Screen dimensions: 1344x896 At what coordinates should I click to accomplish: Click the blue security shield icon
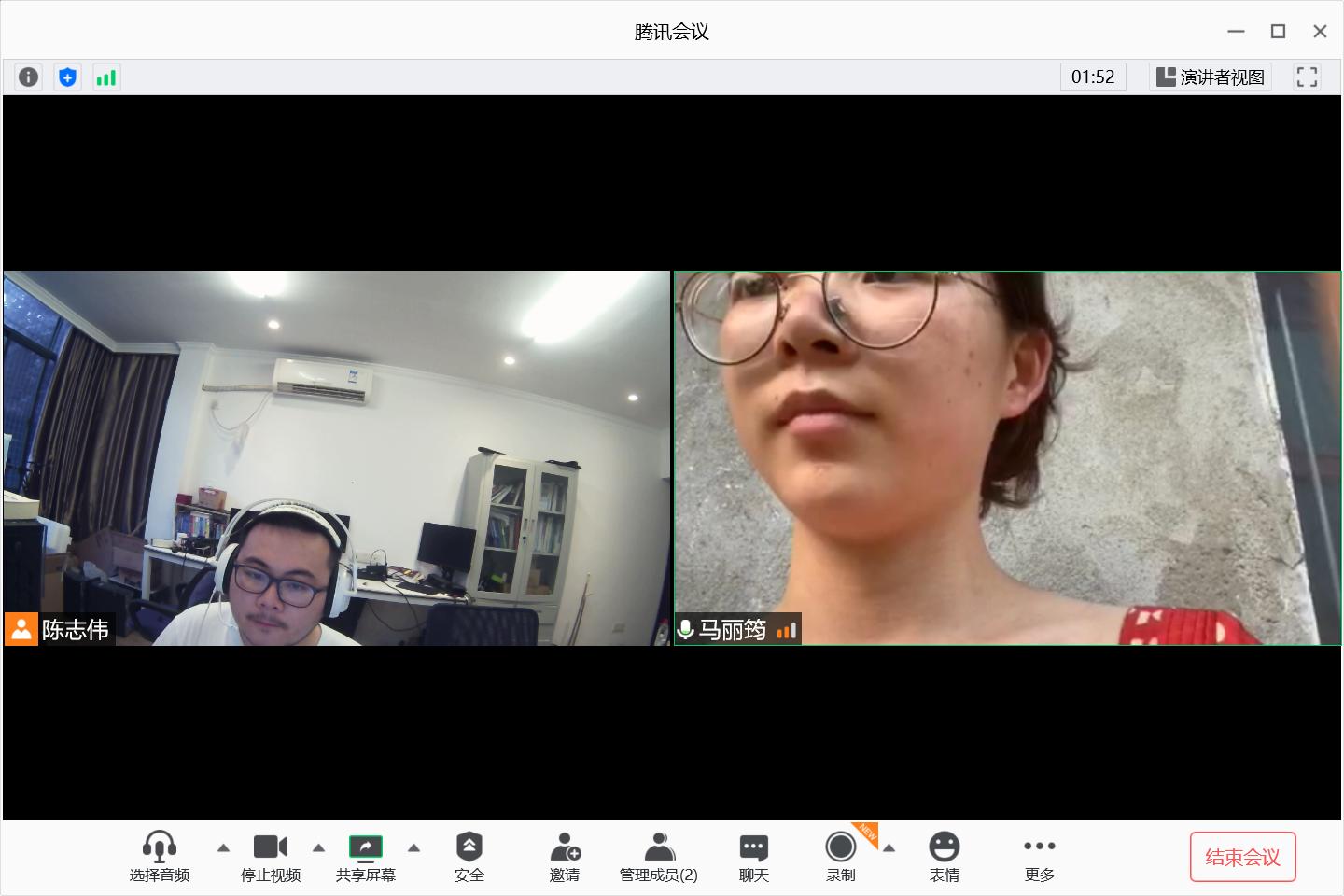click(x=67, y=77)
